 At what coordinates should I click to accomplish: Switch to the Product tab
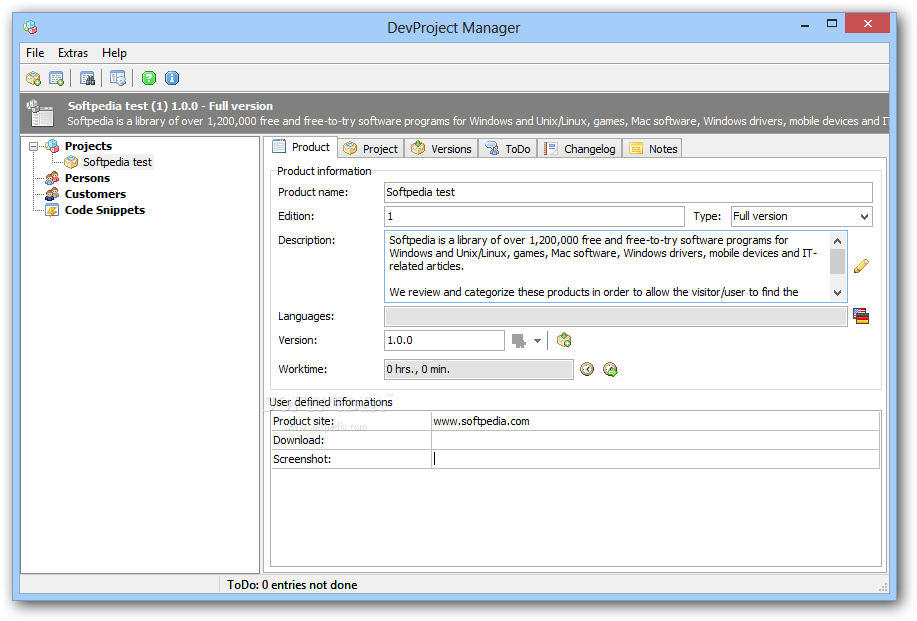(302, 147)
